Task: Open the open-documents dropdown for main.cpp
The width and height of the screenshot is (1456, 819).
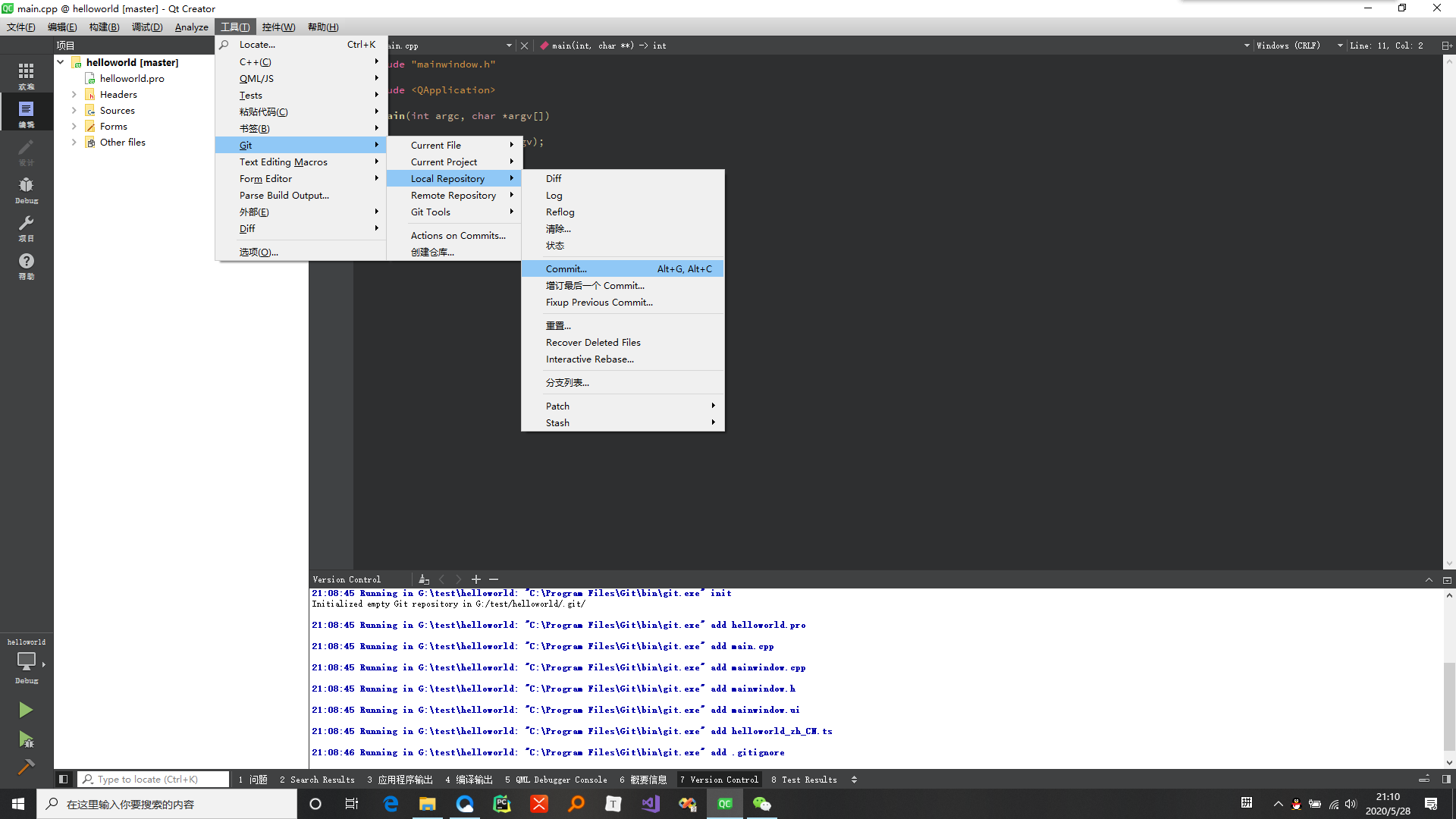Action: tap(509, 45)
